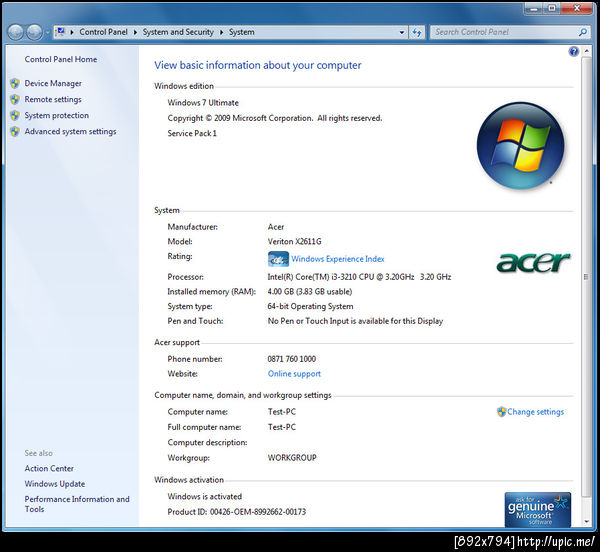
Task: Click the Product ID 00426-OEM-8992662-00173 text
Action: click(x=236, y=512)
